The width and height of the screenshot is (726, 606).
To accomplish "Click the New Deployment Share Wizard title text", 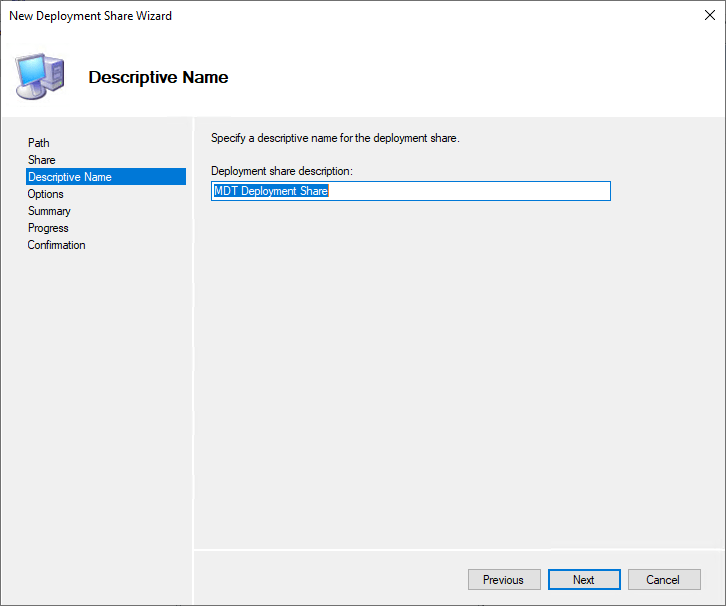I will click(91, 16).
